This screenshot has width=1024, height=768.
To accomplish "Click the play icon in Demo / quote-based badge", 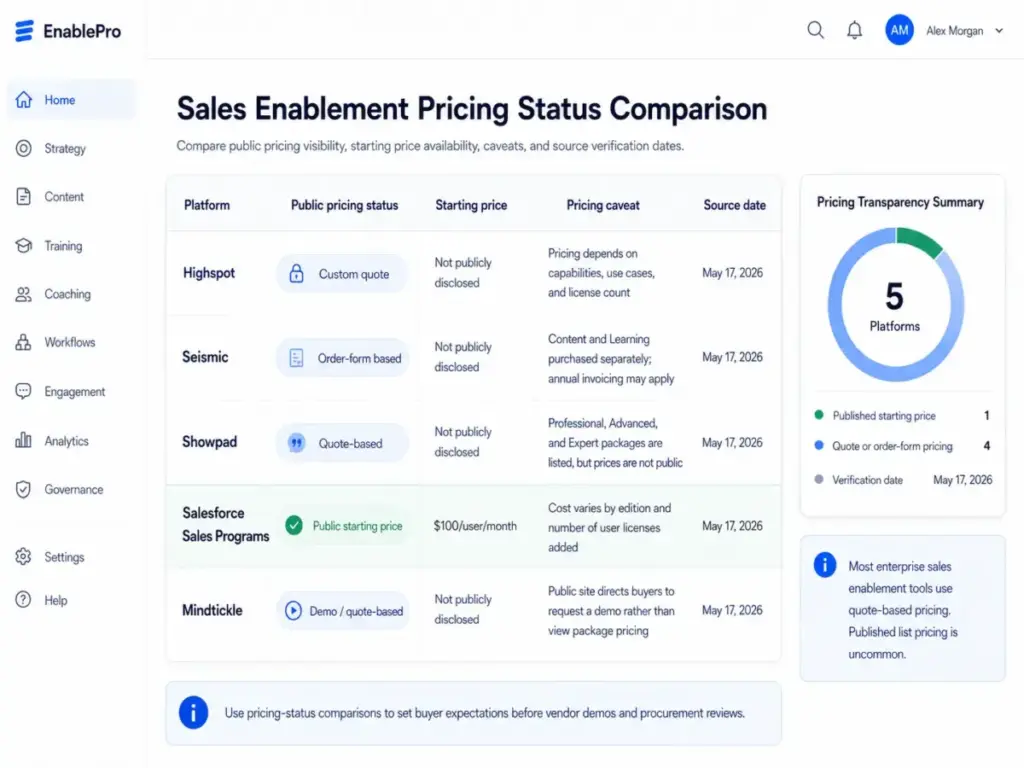I will pos(293,611).
